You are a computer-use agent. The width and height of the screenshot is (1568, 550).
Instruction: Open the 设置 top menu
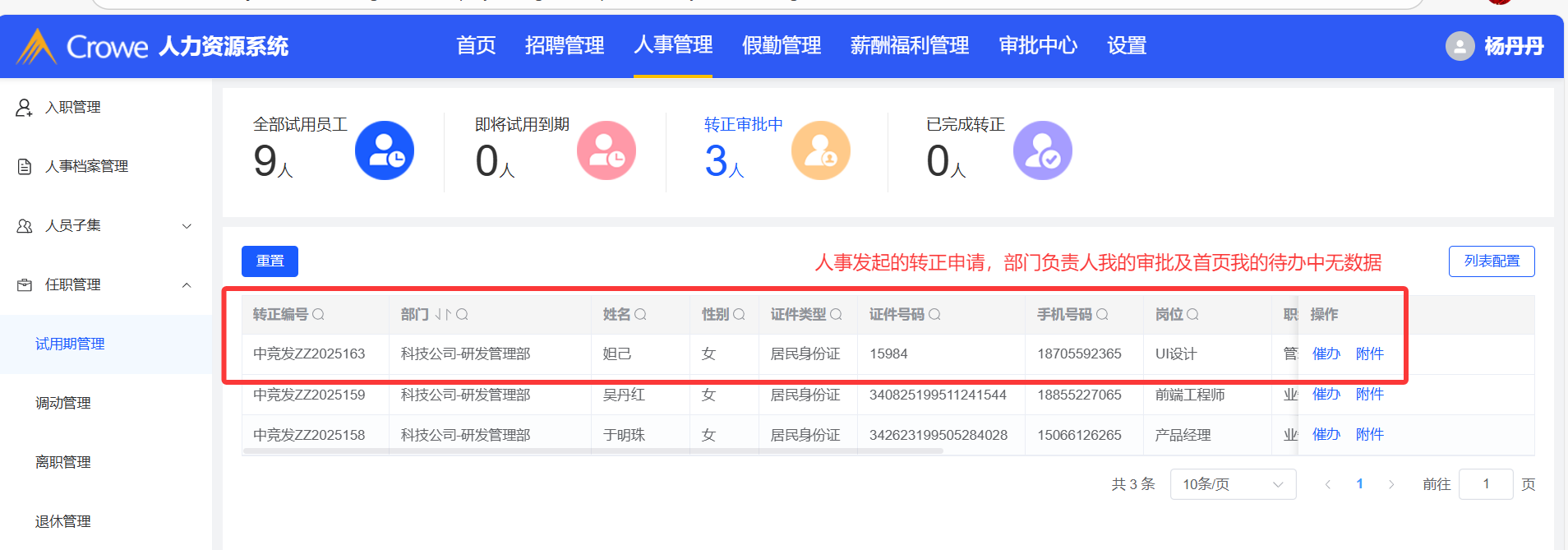(1127, 46)
